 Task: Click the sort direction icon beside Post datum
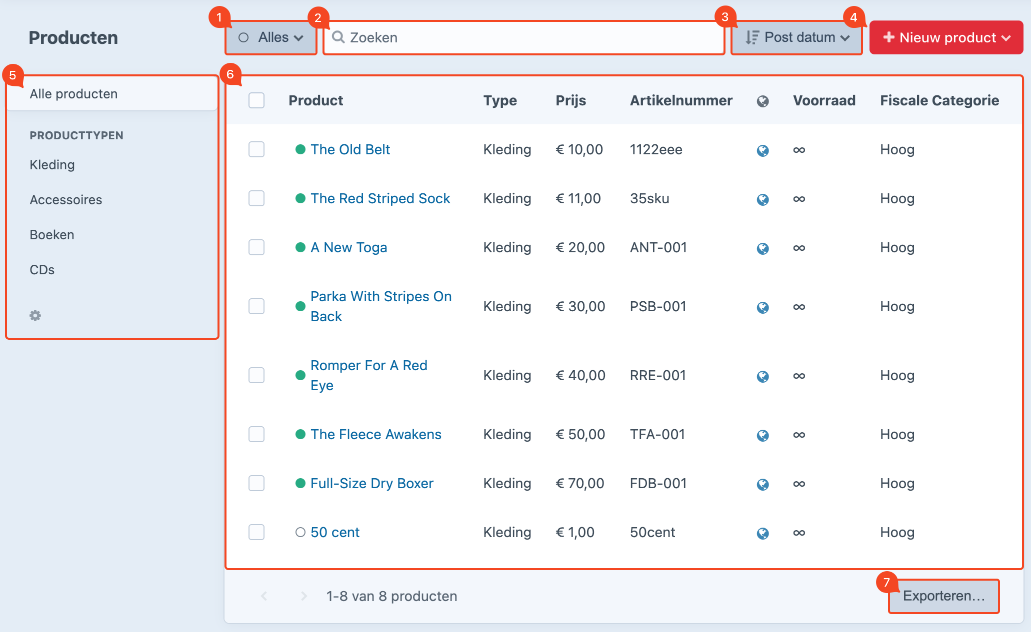point(752,38)
